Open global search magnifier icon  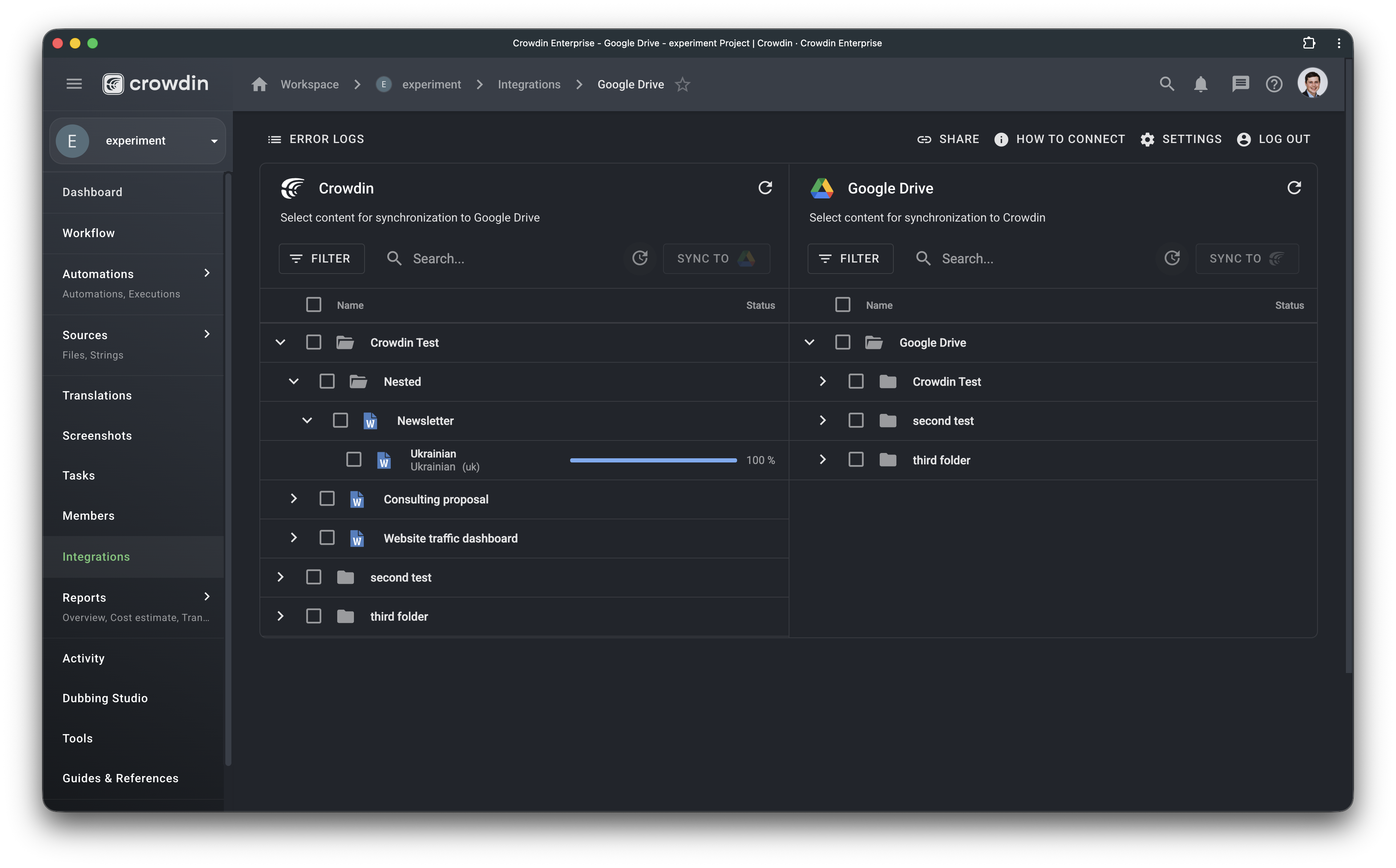[x=1166, y=84]
